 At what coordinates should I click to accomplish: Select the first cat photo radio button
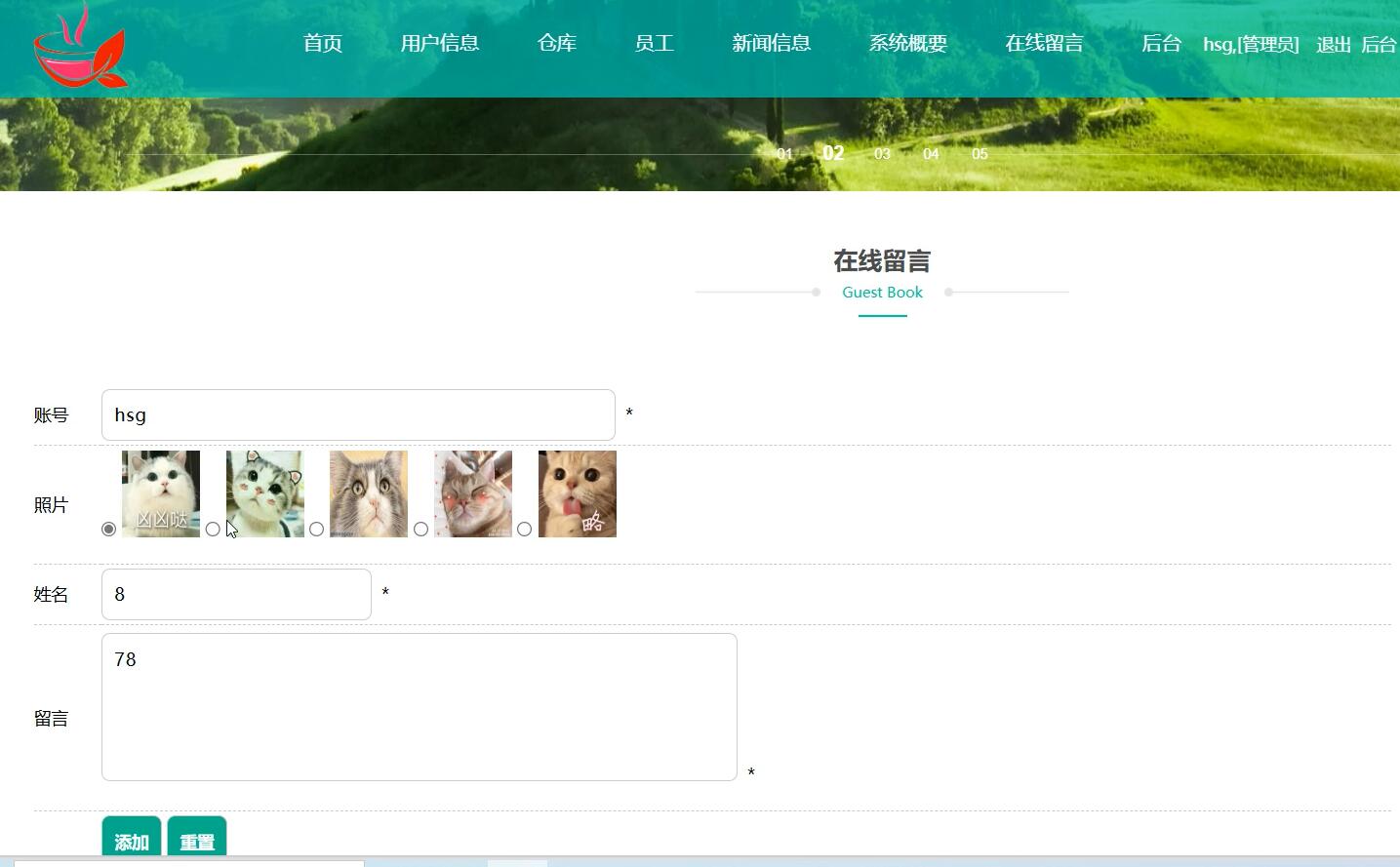108,529
